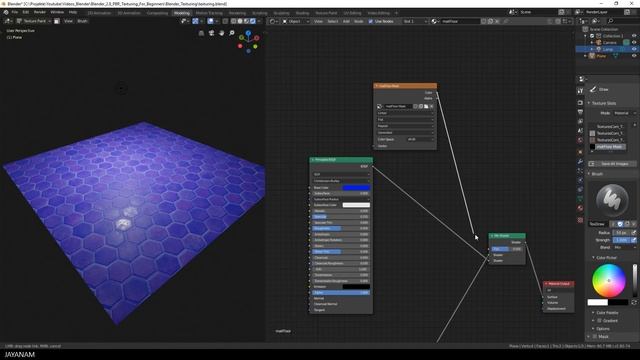Open the Texture properties tab
640x360 pixels.
coord(580,220)
